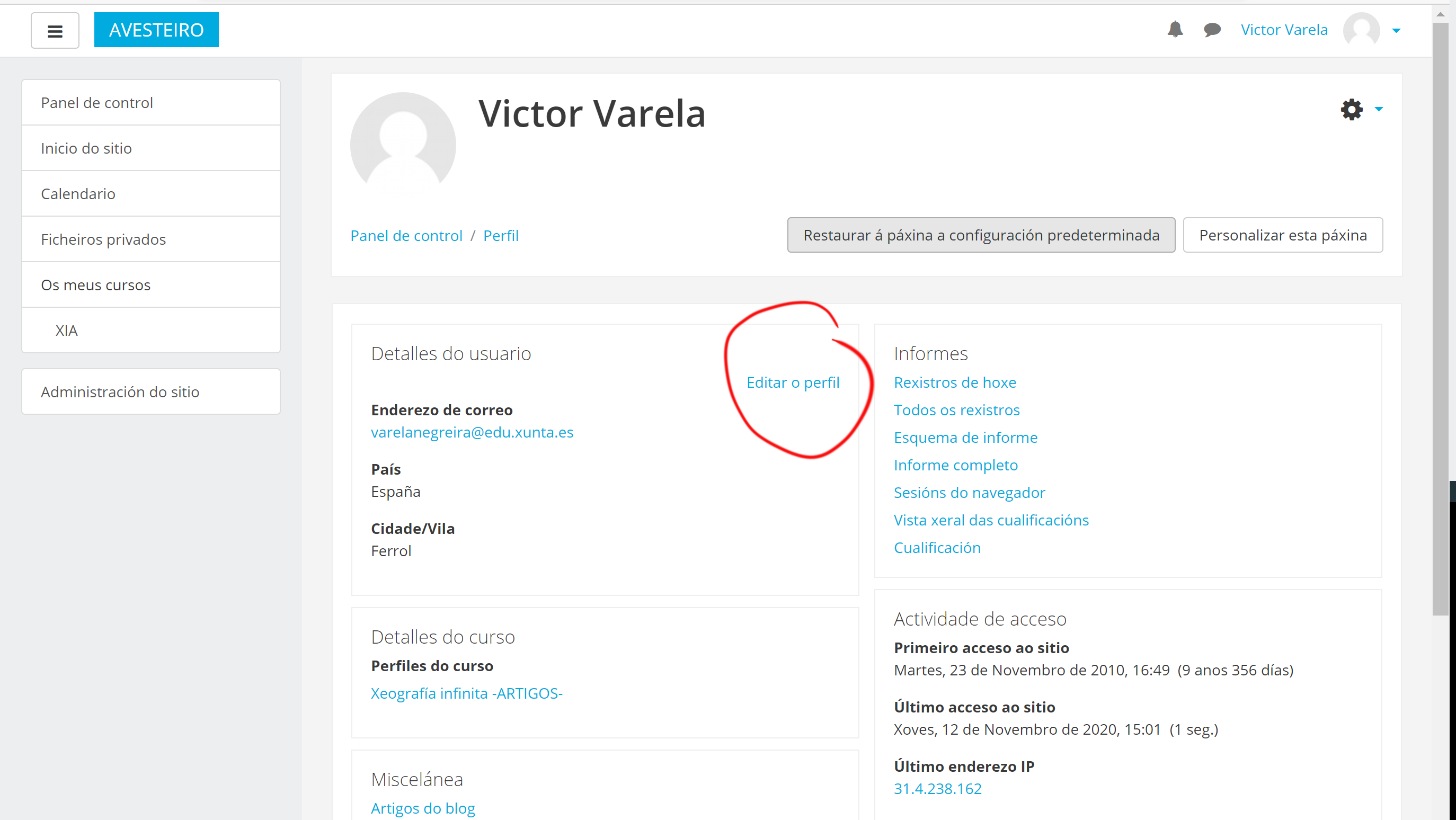Click Personalizar esta páxina button
1456x820 pixels.
coord(1283,235)
